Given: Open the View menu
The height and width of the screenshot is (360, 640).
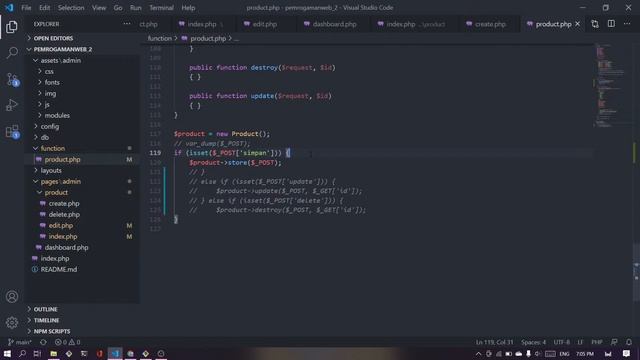Looking at the screenshot, I should click(x=99, y=8).
